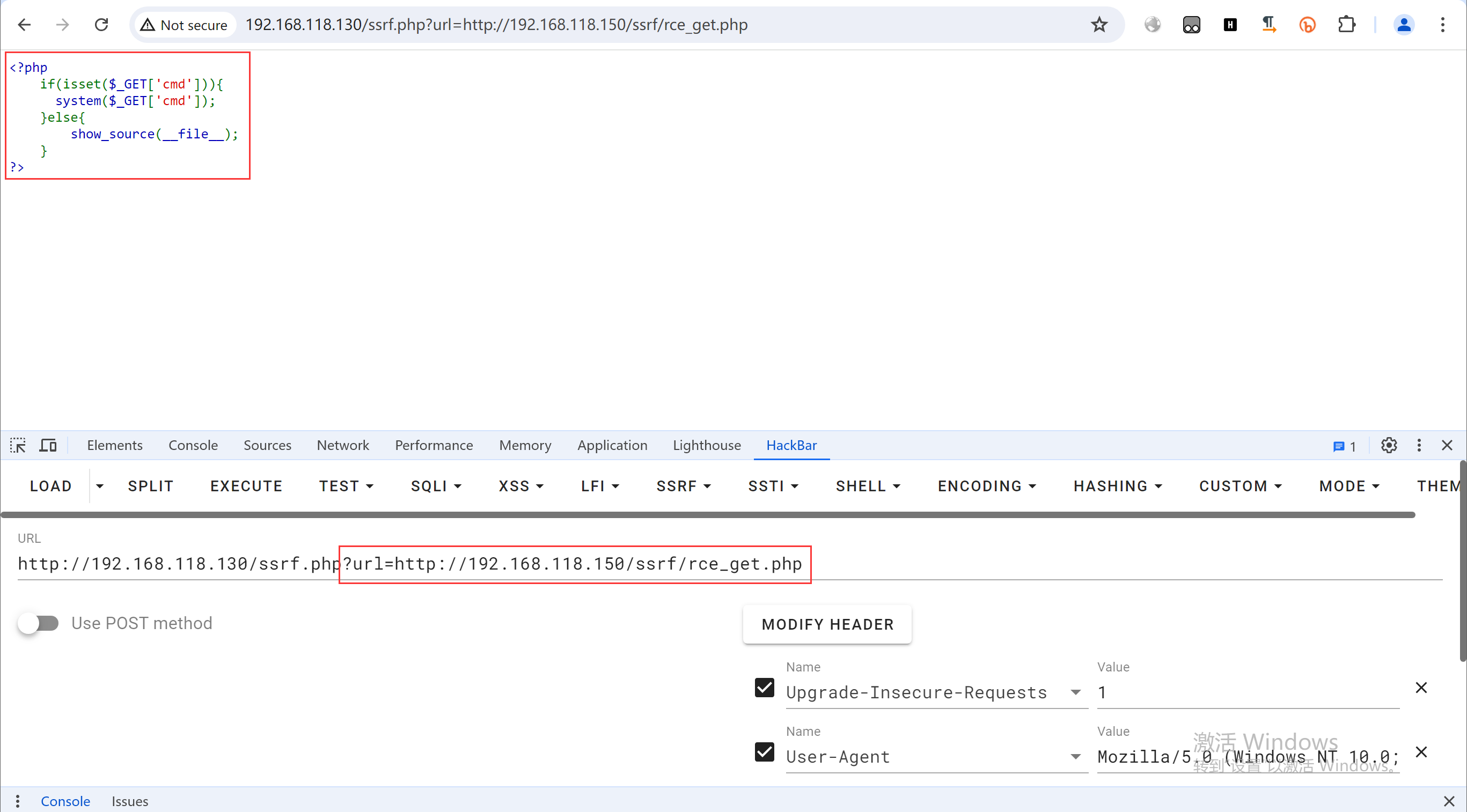This screenshot has width=1467, height=812.
Task: Open the User-Agent name dropdown
Action: 1075,756
